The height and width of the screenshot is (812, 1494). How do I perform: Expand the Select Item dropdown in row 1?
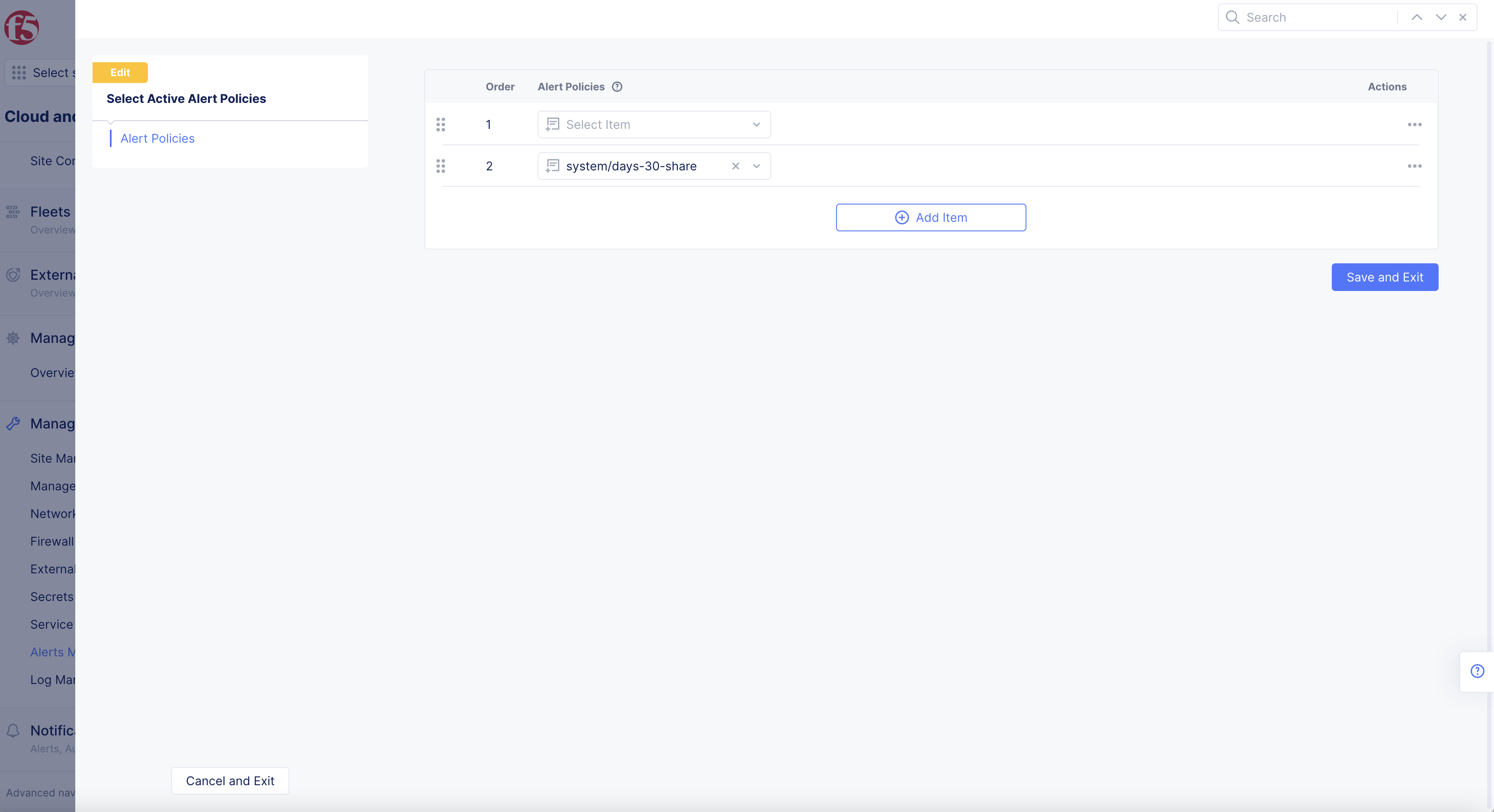coord(654,125)
